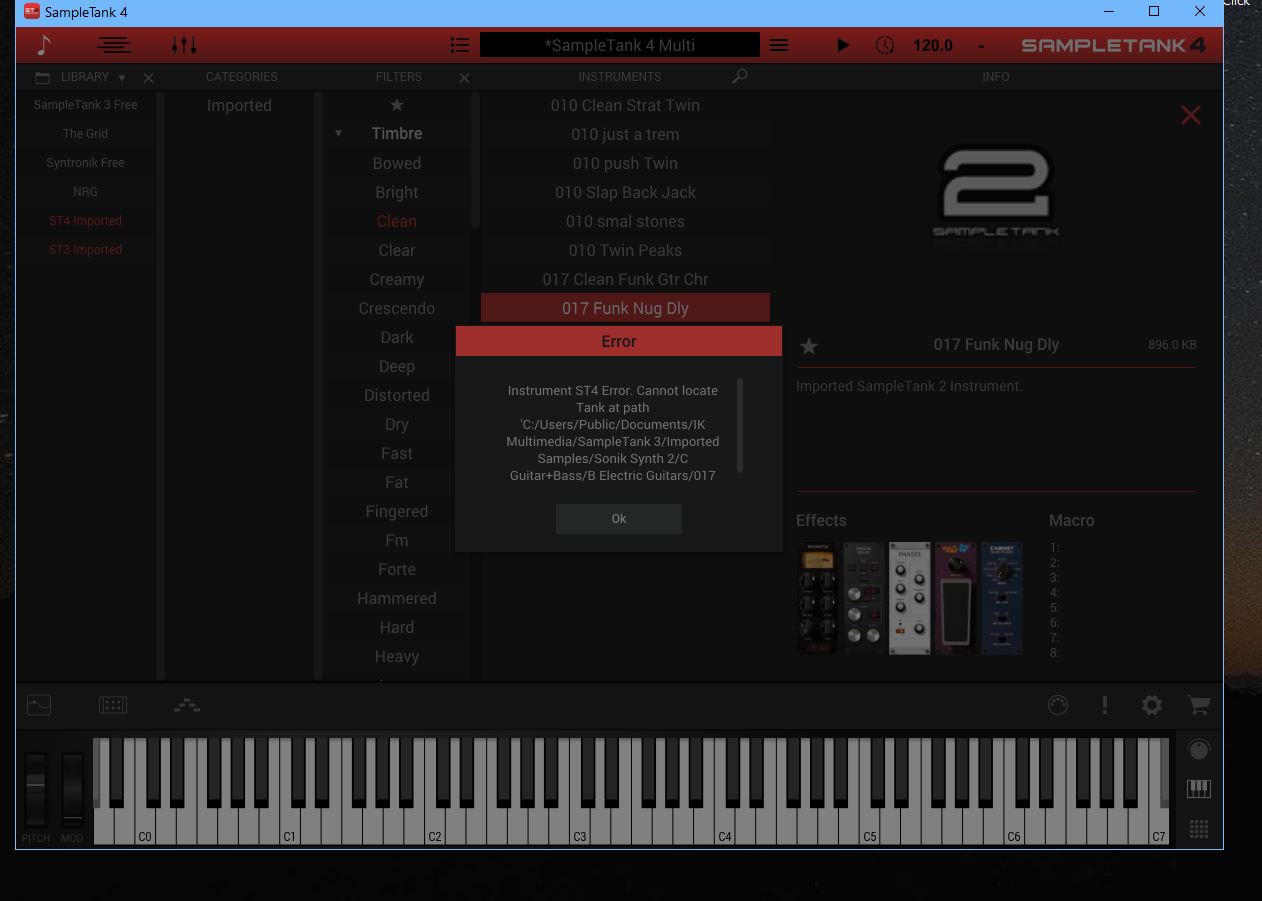This screenshot has width=1262, height=901.
Task: Toggle the Hammered timbre filter
Action: point(397,598)
